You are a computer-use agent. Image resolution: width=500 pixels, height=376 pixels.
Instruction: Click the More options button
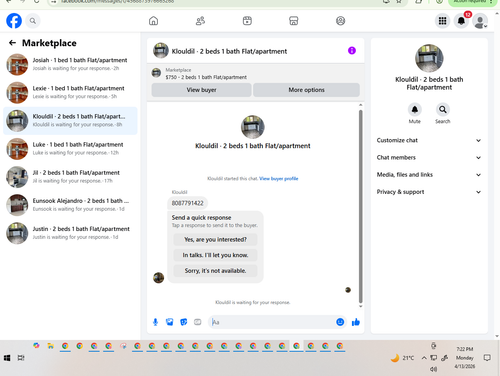306,90
